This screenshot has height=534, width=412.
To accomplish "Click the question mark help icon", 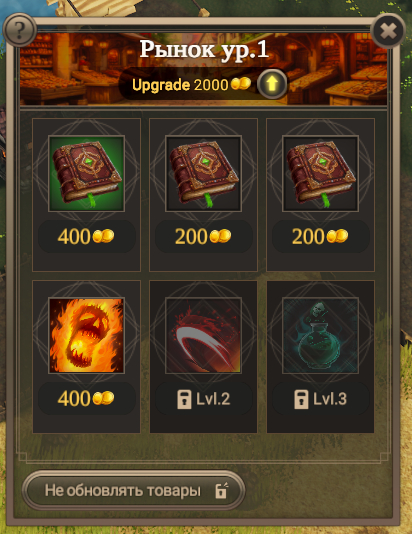I will pyautogui.click(x=19, y=30).
